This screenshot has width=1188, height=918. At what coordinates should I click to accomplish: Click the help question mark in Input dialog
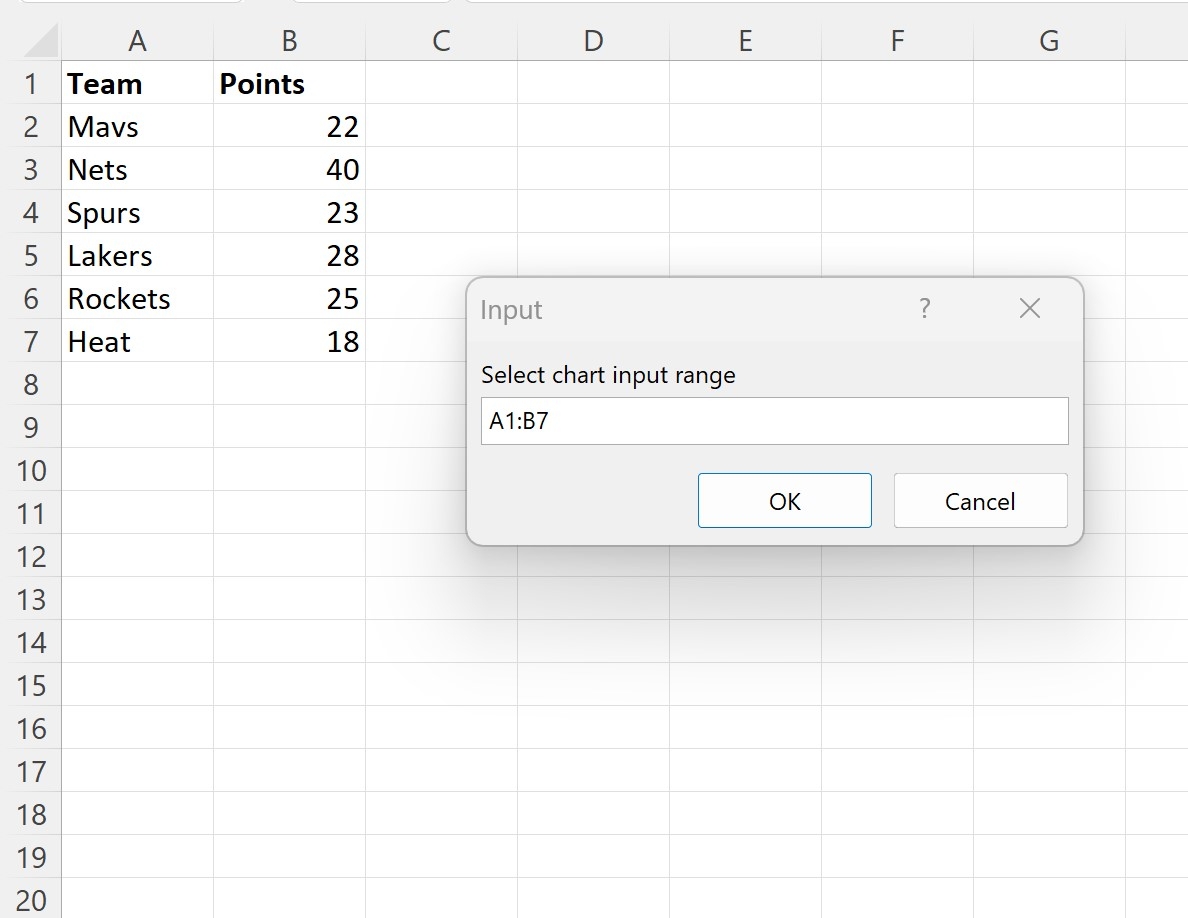pos(924,309)
